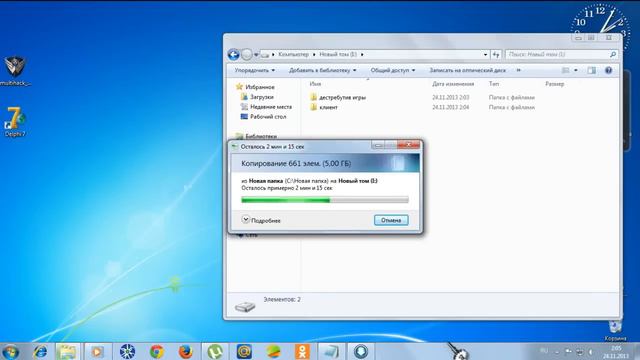This screenshot has height=360, width=640.
Task: Open Общий доступ menu
Action: click(x=393, y=70)
